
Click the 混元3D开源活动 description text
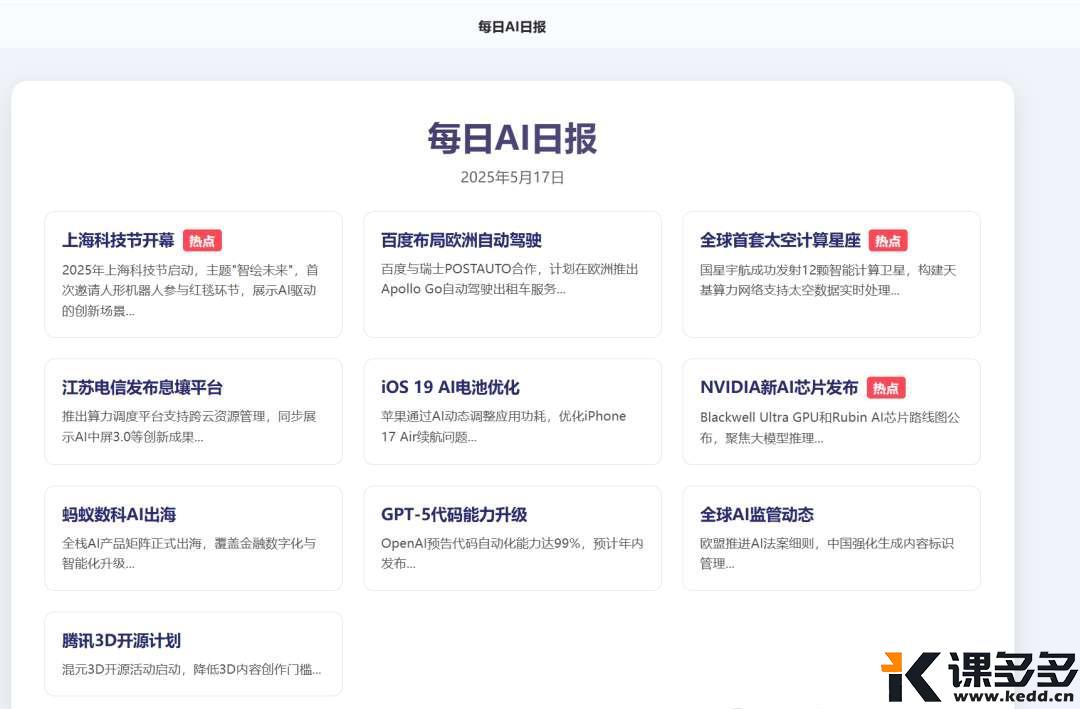pos(191,669)
